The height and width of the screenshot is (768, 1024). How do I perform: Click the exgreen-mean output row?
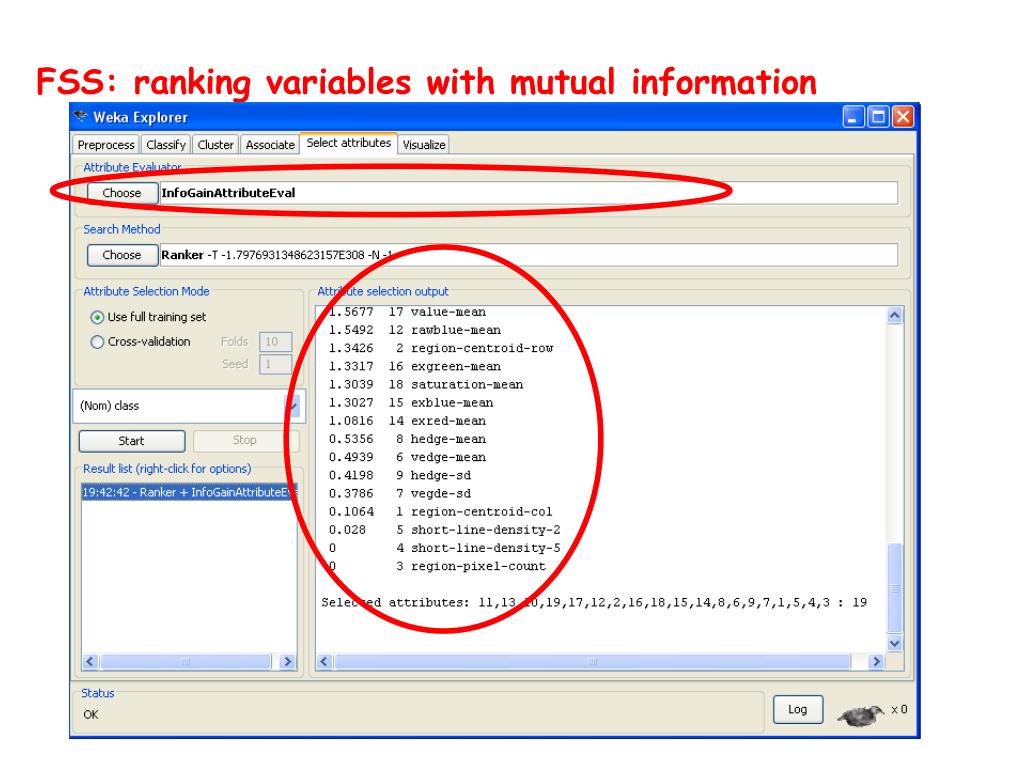415,367
